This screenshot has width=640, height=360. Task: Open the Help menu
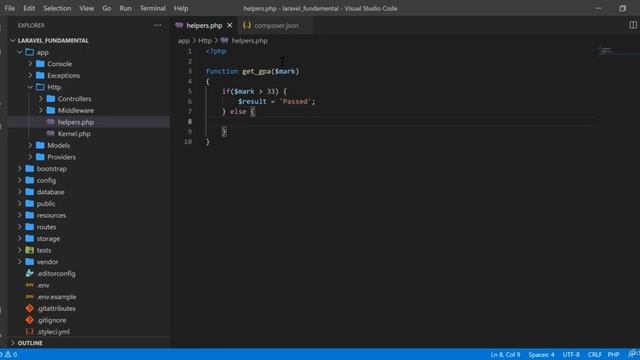(x=181, y=8)
